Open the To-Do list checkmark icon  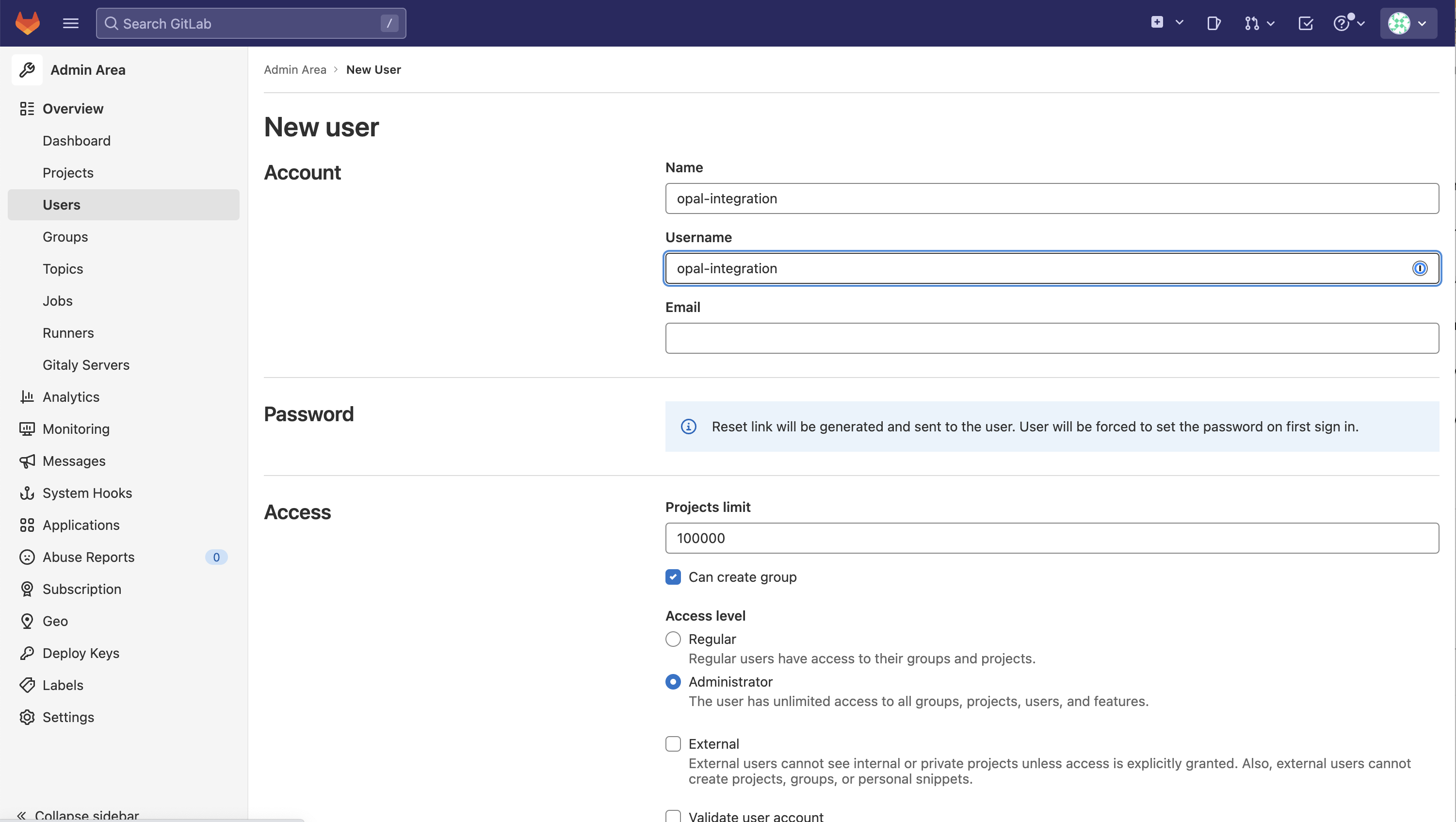tap(1306, 23)
